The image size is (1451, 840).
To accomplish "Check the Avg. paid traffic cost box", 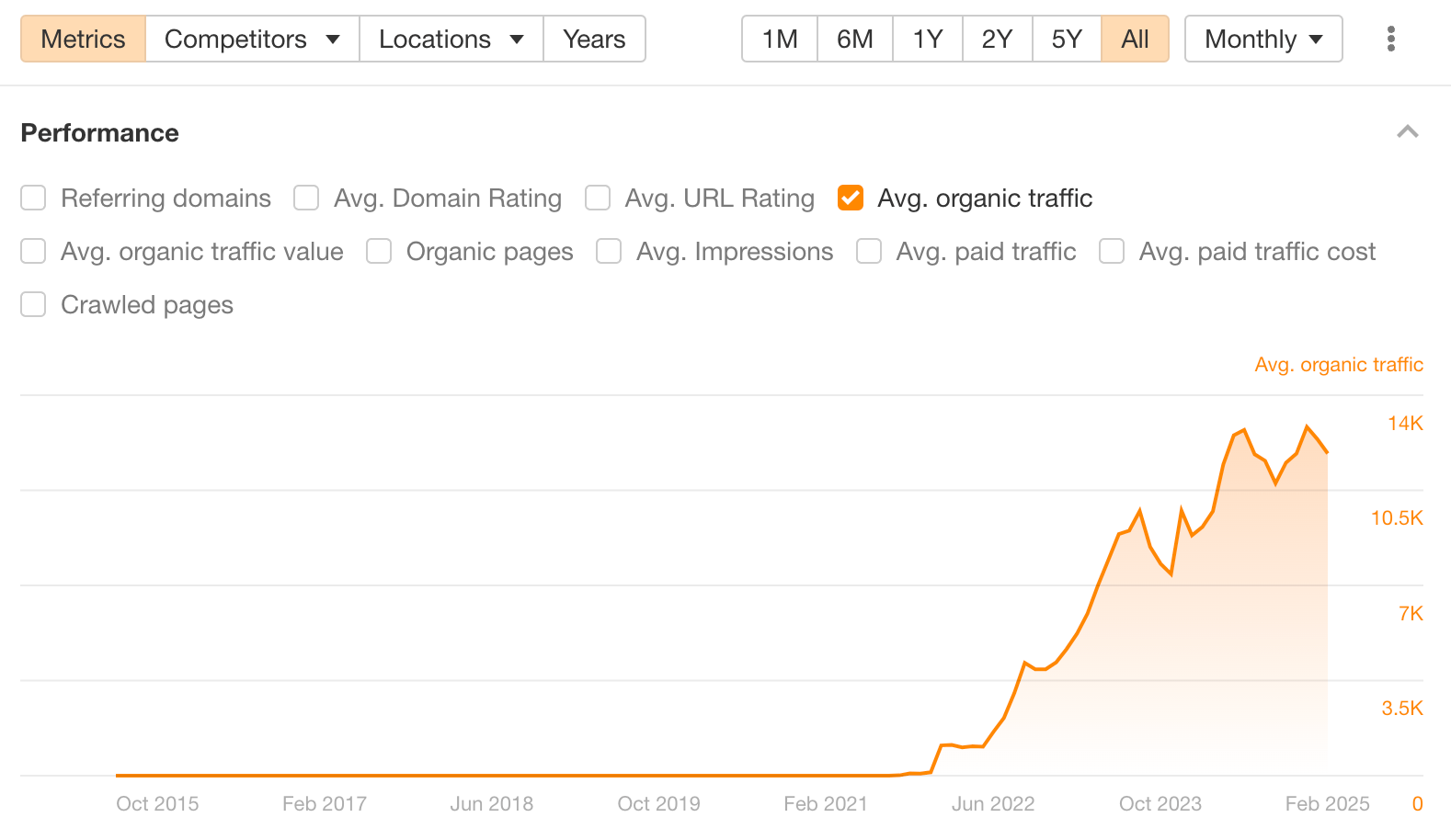I will pyautogui.click(x=1112, y=251).
